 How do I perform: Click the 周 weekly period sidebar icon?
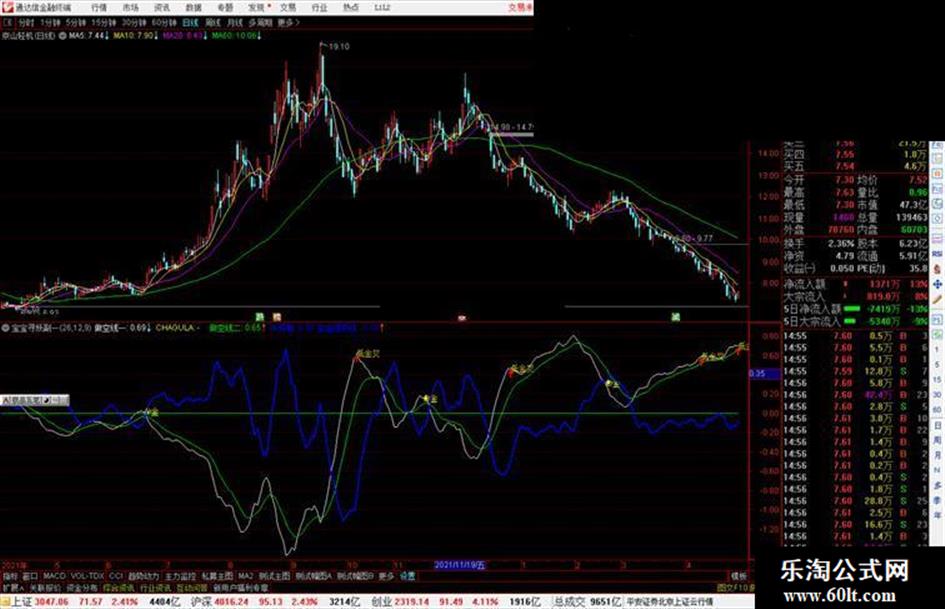pos(937,441)
